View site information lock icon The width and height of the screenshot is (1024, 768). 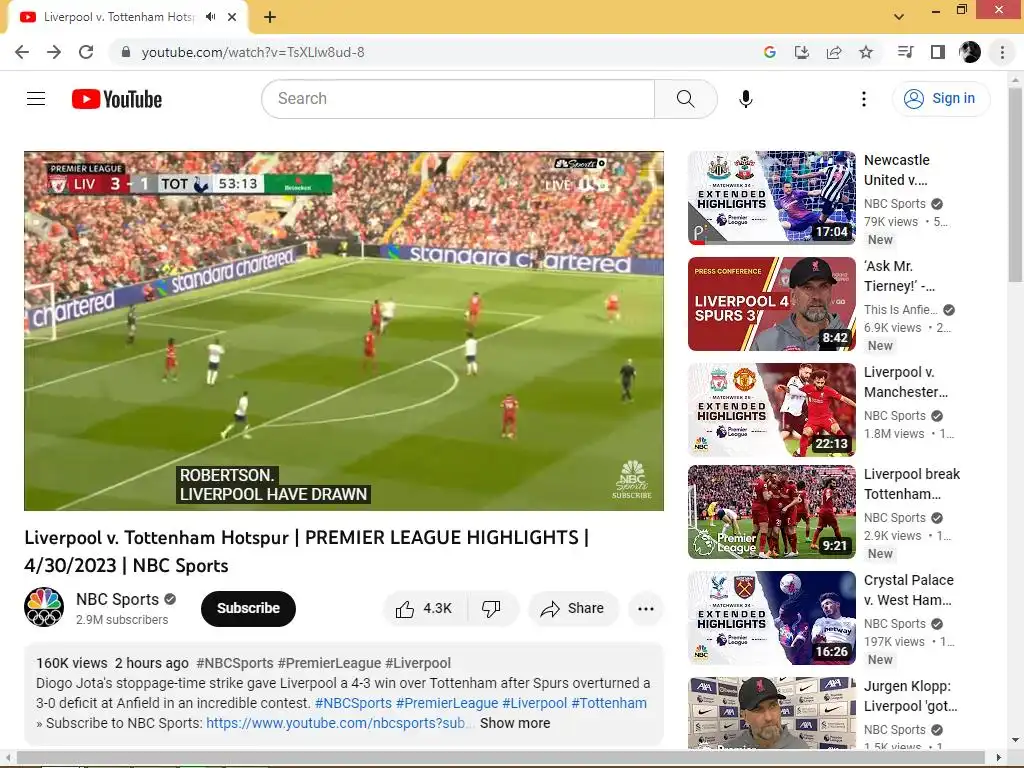coord(126,52)
